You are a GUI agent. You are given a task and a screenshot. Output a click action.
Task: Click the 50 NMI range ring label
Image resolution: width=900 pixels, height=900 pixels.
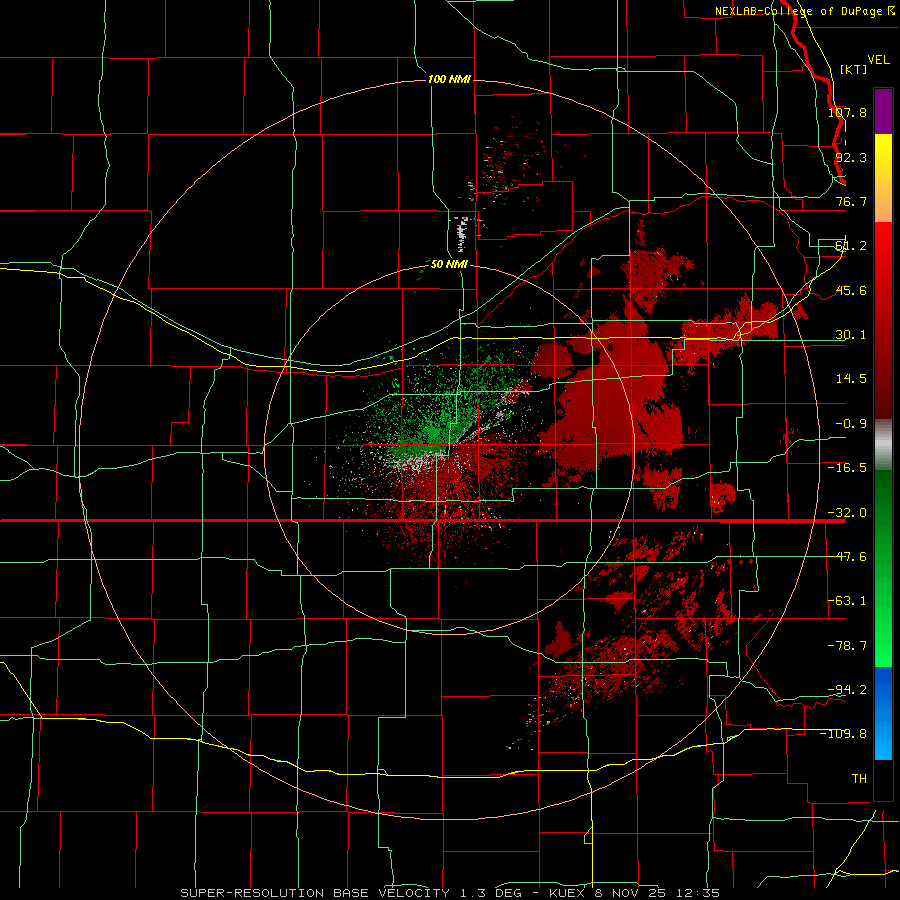pos(449,265)
